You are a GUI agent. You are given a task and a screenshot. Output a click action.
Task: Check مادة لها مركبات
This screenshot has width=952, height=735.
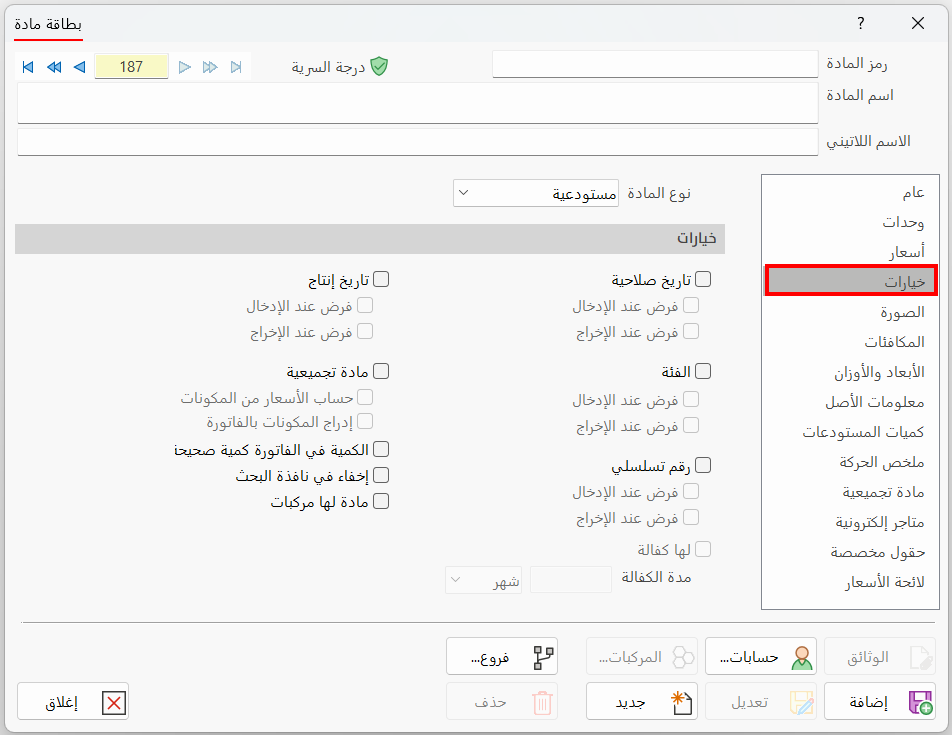(381, 501)
